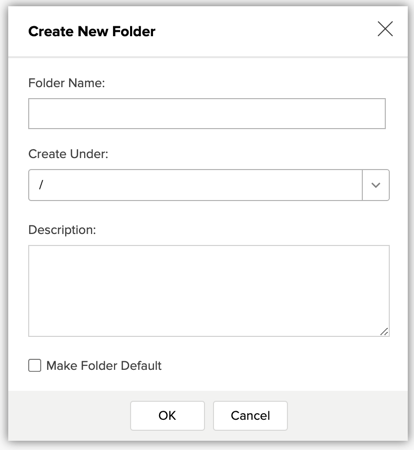The width and height of the screenshot is (414, 450).
Task: Click the X icon in dialog header
Action: (x=385, y=29)
